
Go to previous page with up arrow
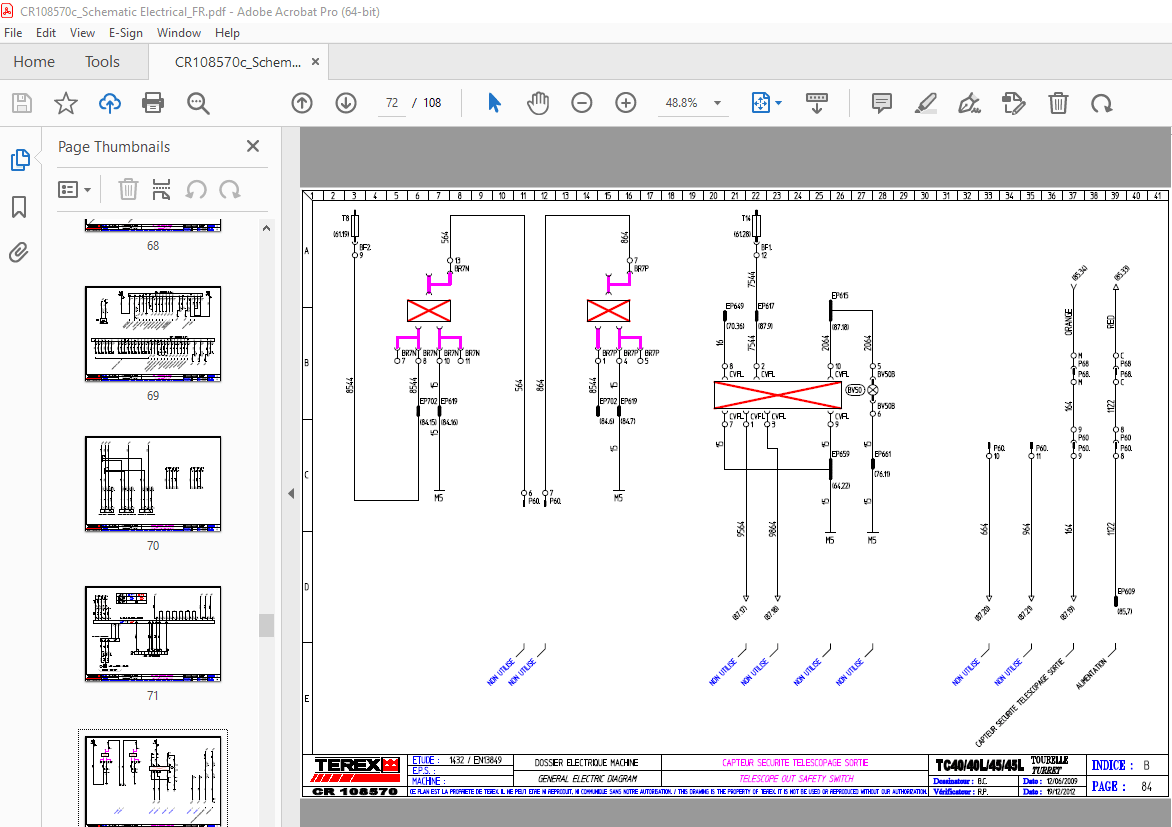301,102
